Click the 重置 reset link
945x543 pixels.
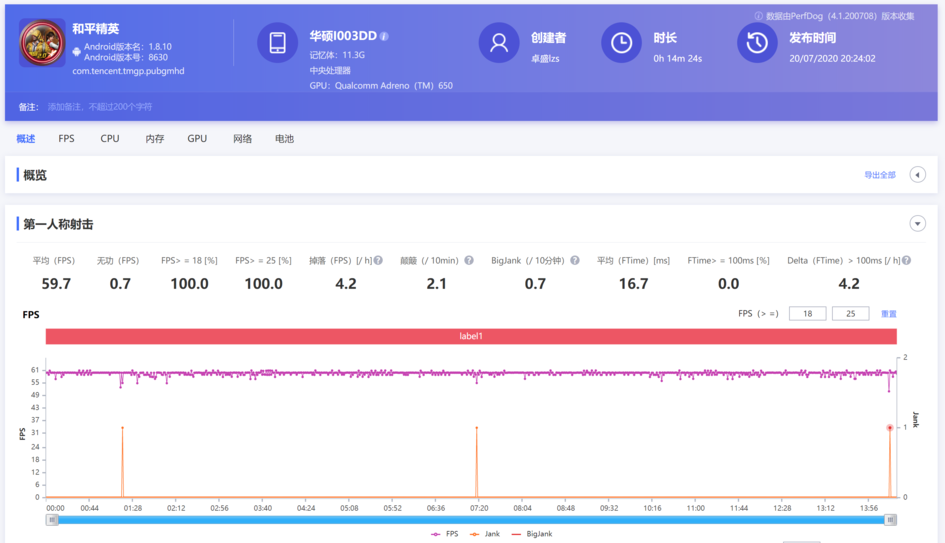[889, 313]
